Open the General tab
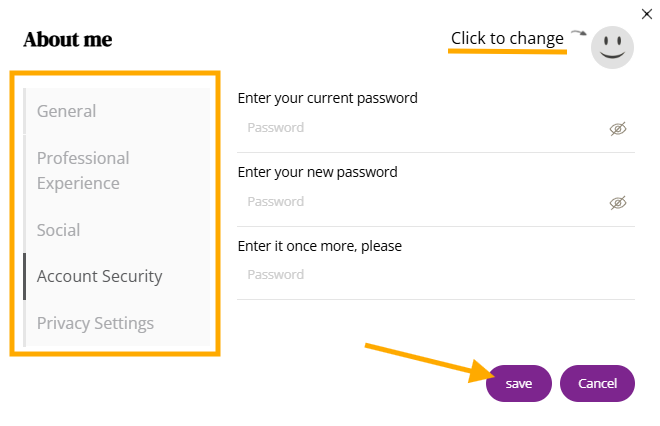Image resolution: width=660 pixels, height=426 pixels. coord(66,111)
